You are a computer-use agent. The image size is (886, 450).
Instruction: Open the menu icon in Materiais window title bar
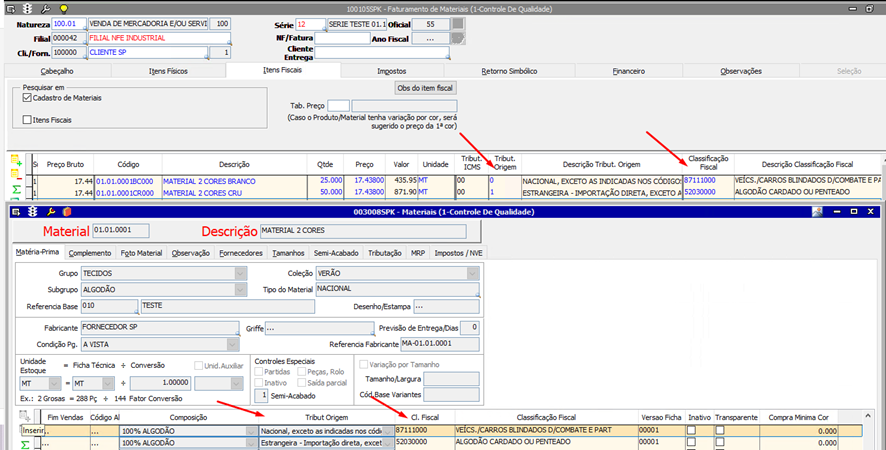click(16, 212)
